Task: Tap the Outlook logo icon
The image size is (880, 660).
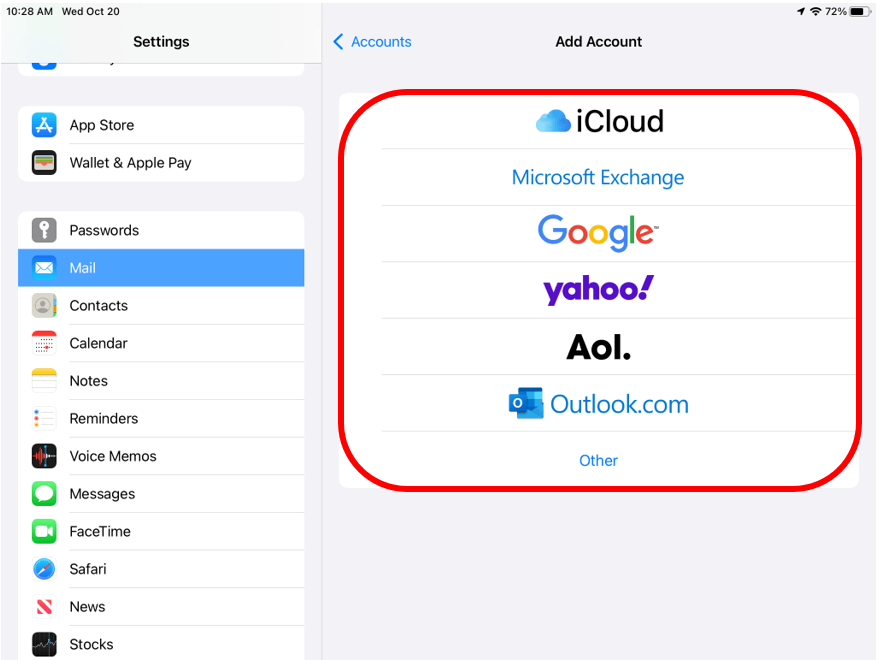Action: click(x=526, y=403)
